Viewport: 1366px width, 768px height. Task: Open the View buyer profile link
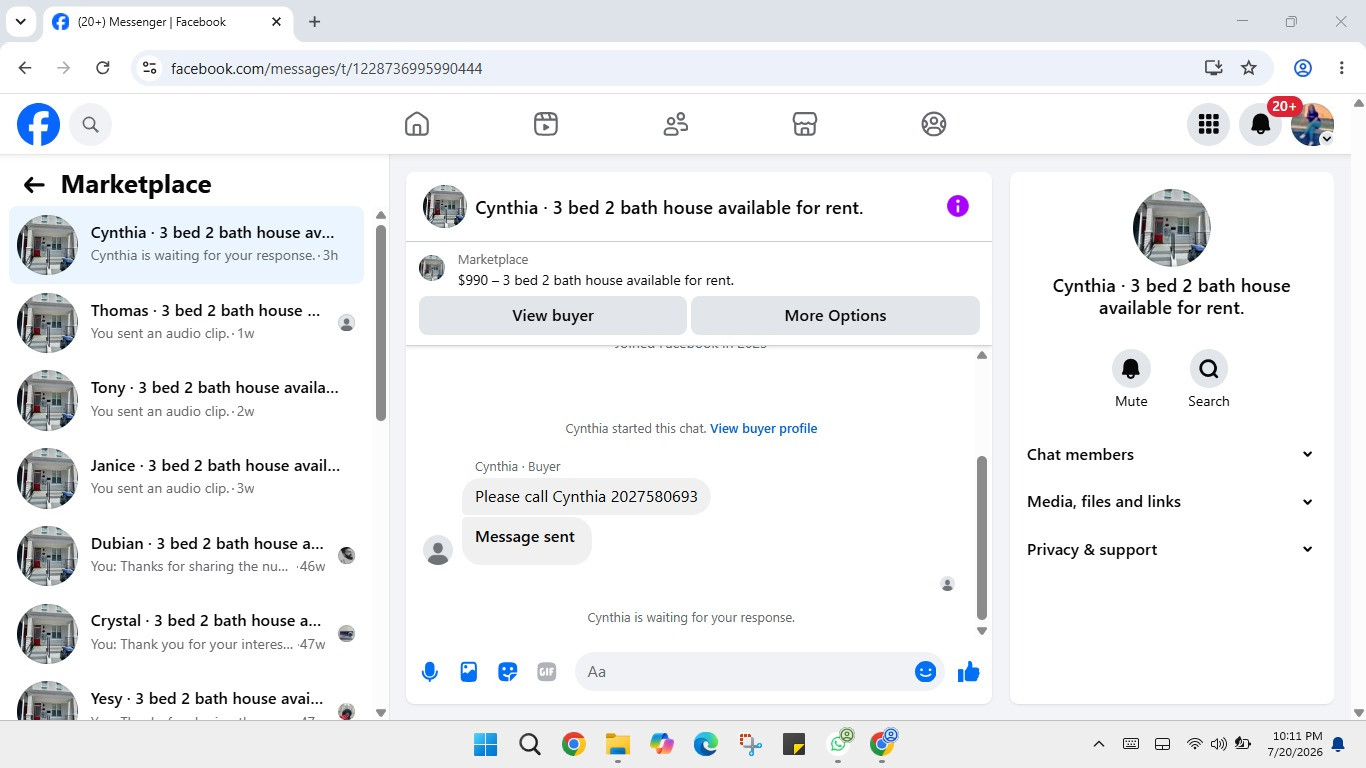764,428
